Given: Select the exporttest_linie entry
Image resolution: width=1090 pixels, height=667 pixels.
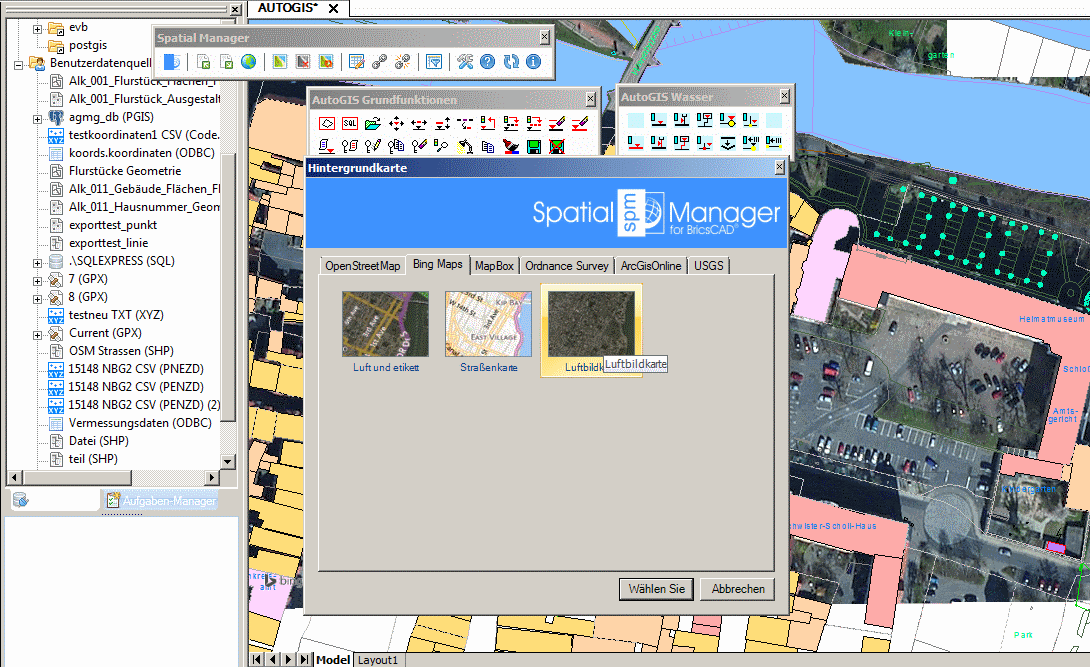Looking at the screenshot, I should [x=108, y=243].
